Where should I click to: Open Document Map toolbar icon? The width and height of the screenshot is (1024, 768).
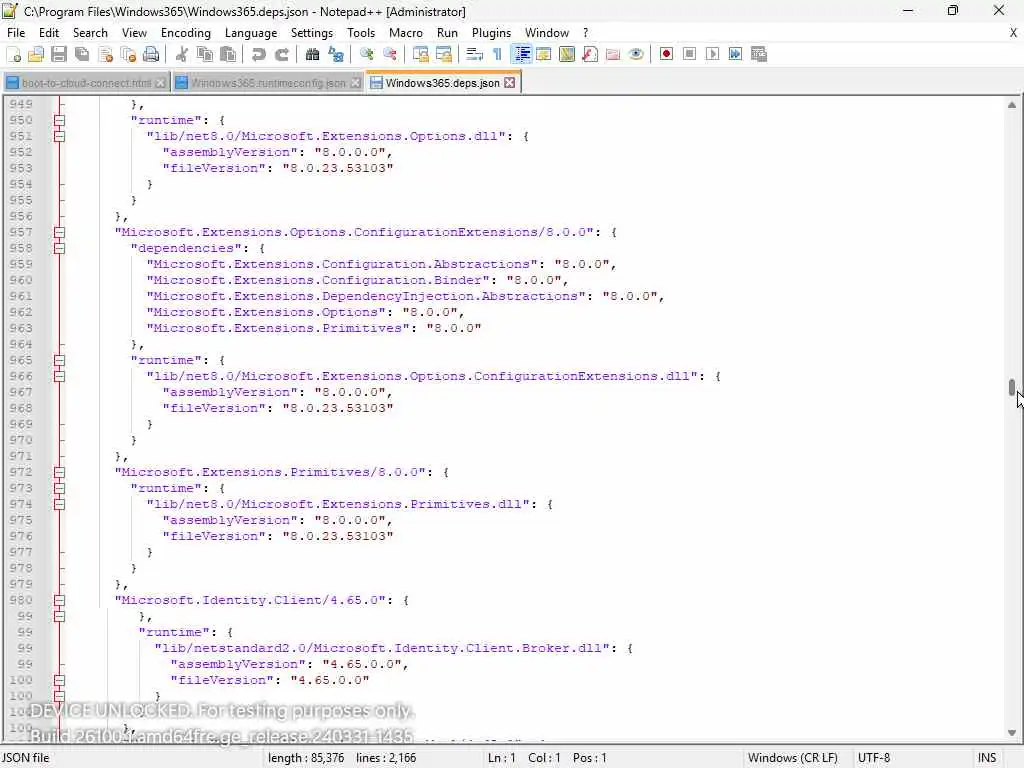pyautogui.click(x=567, y=54)
